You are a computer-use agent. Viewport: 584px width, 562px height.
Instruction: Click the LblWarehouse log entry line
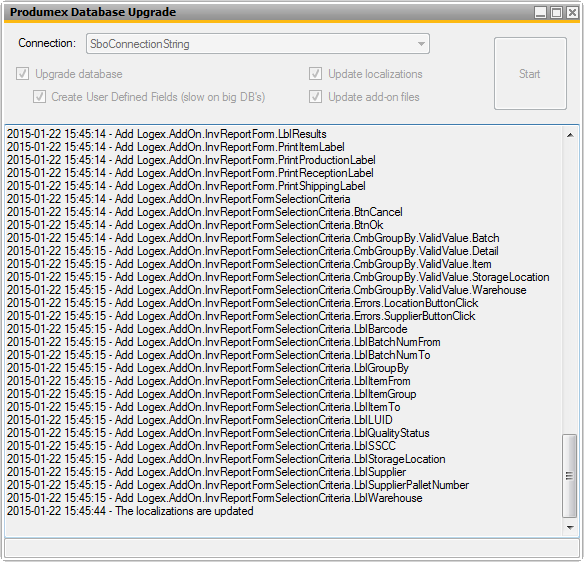tap(215, 498)
